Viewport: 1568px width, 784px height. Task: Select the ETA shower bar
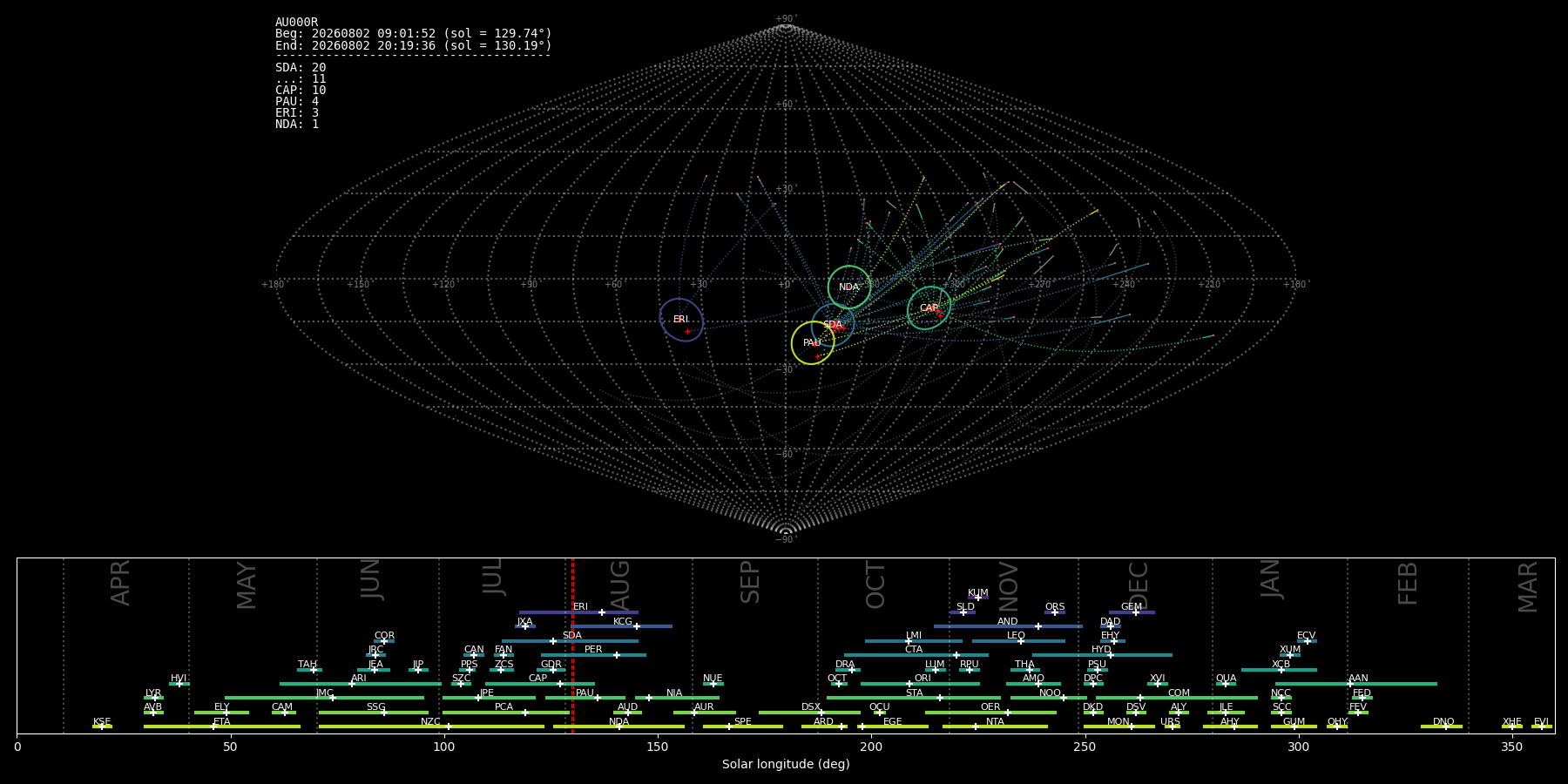click(222, 727)
